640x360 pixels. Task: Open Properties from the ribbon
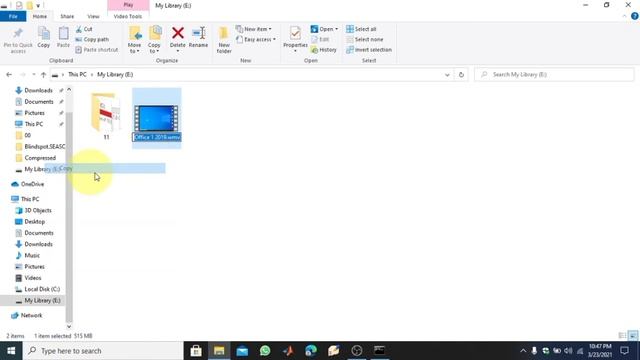(295, 39)
